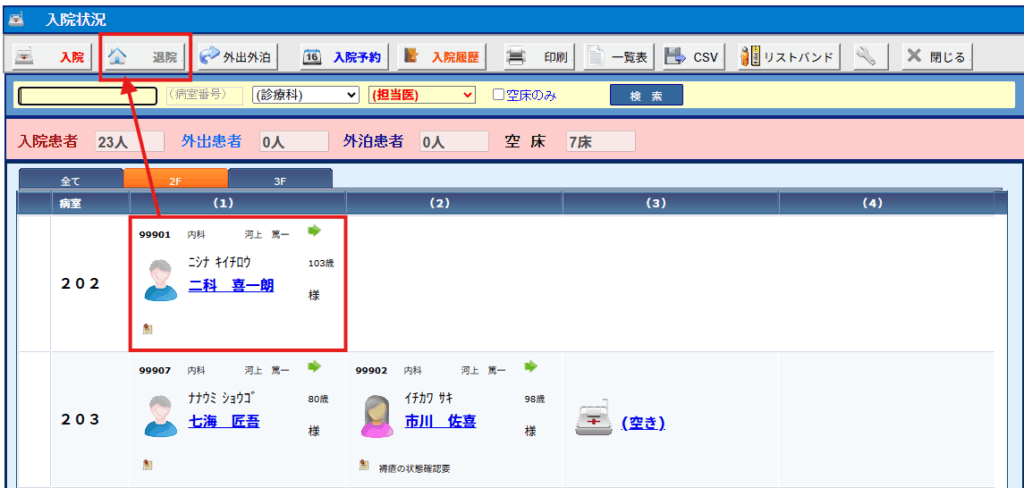This screenshot has width=1024, height=488.
Task: Expand the (診療科) department dropdown
Action: click(x=305, y=95)
